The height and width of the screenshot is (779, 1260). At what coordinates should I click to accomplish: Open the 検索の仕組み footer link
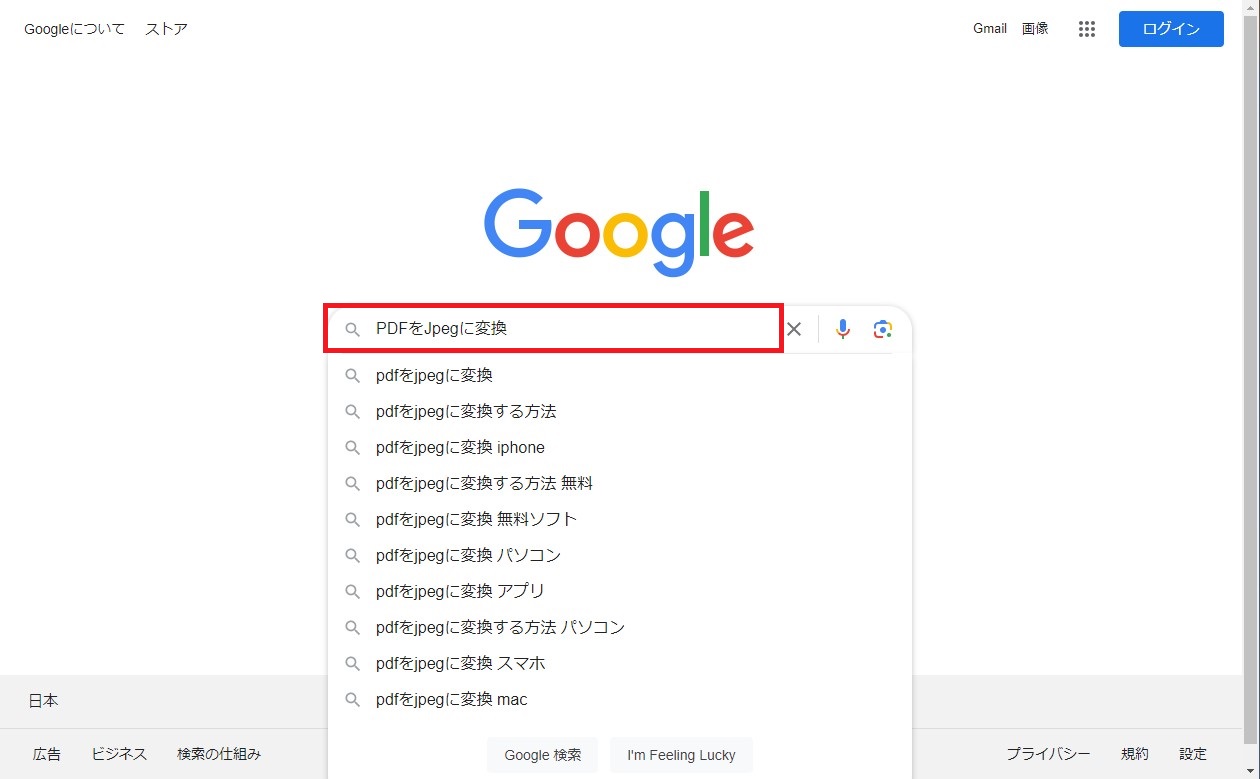tap(219, 754)
